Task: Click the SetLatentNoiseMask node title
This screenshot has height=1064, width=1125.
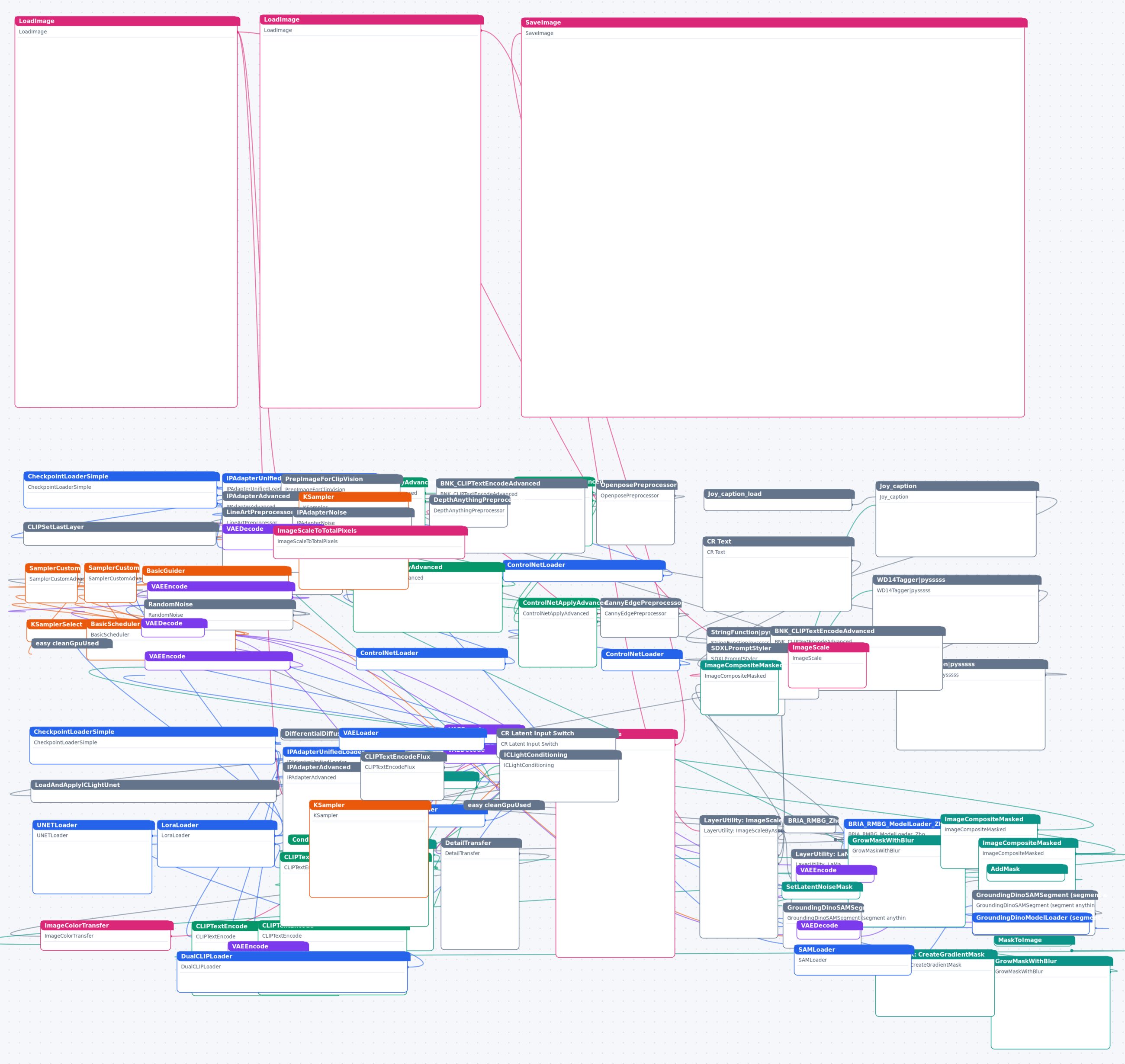Action: pyautogui.click(x=823, y=887)
